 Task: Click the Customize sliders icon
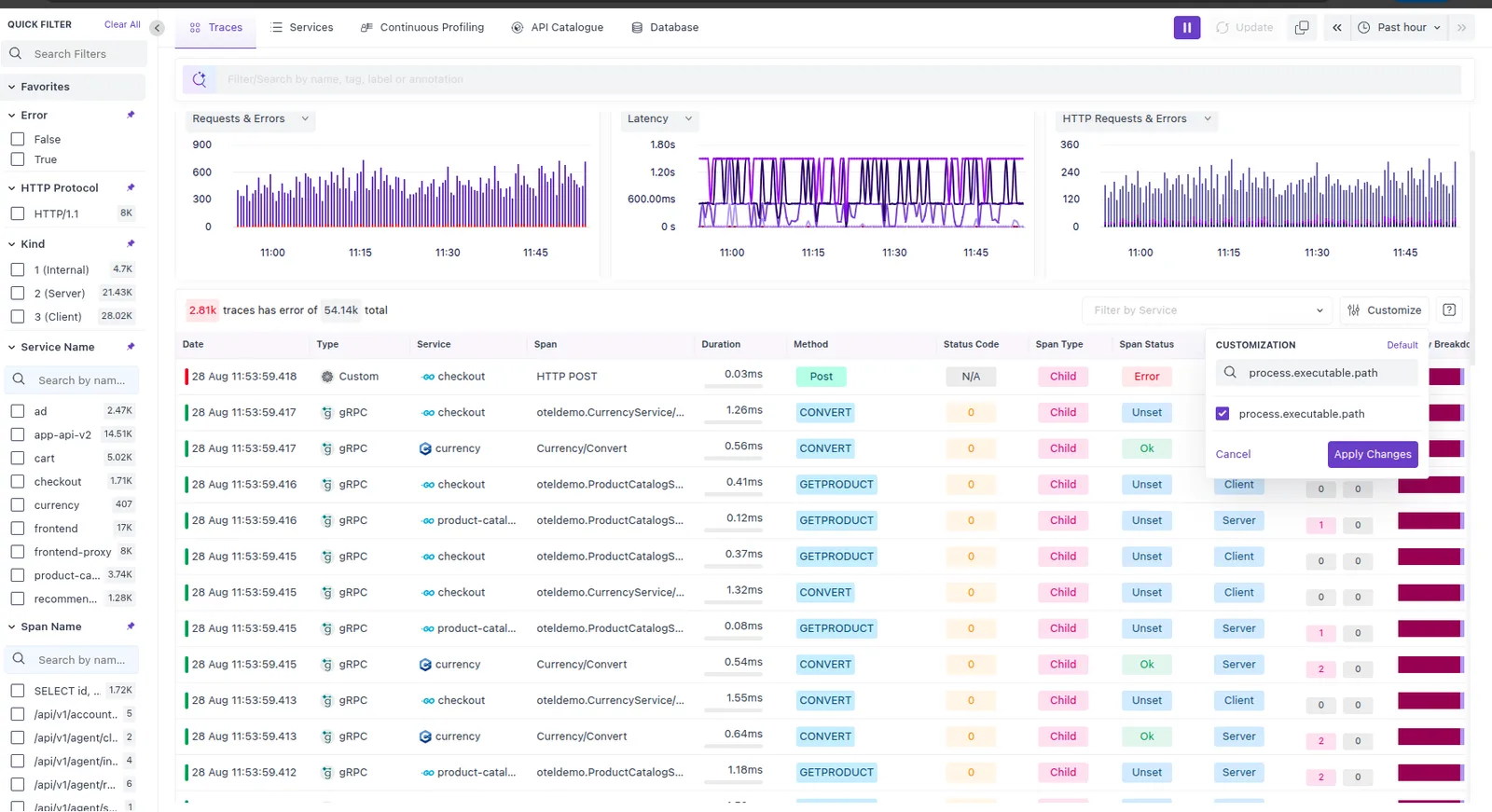point(1354,310)
